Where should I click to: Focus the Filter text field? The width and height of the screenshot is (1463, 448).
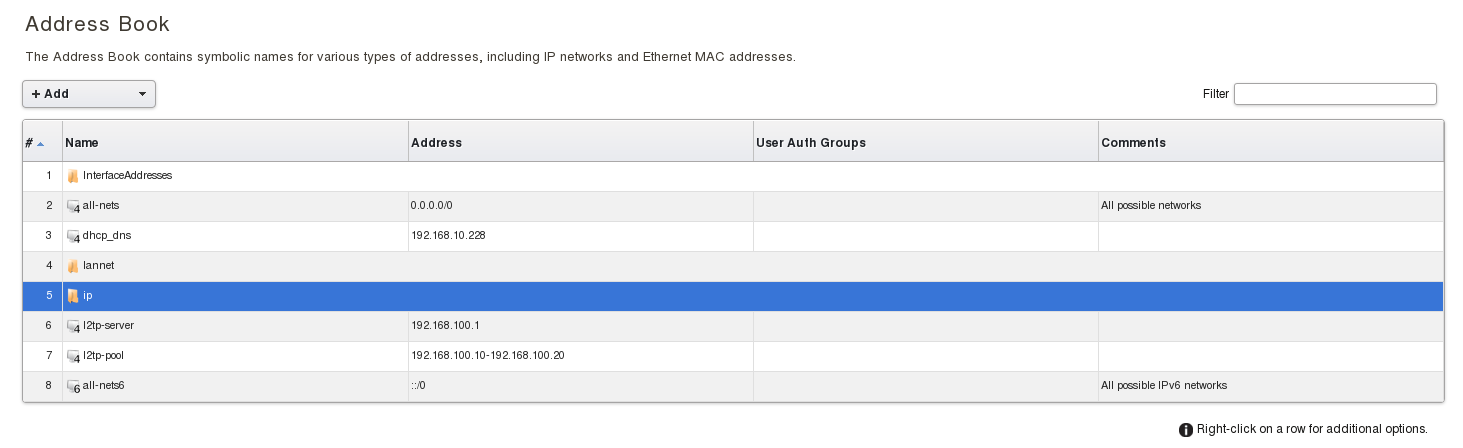pos(1335,94)
